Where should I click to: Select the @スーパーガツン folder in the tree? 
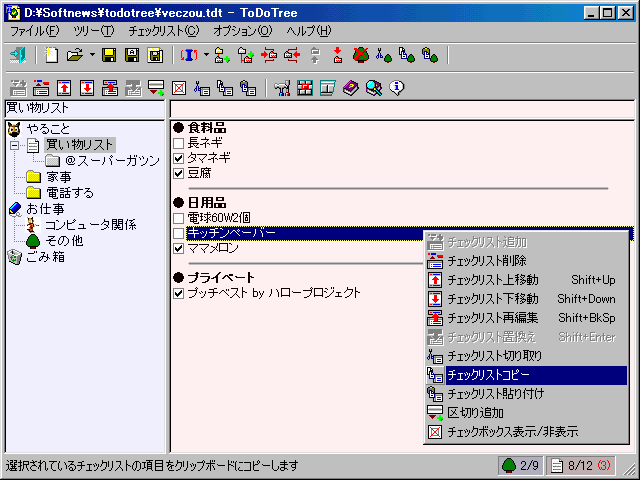pos(112,161)
